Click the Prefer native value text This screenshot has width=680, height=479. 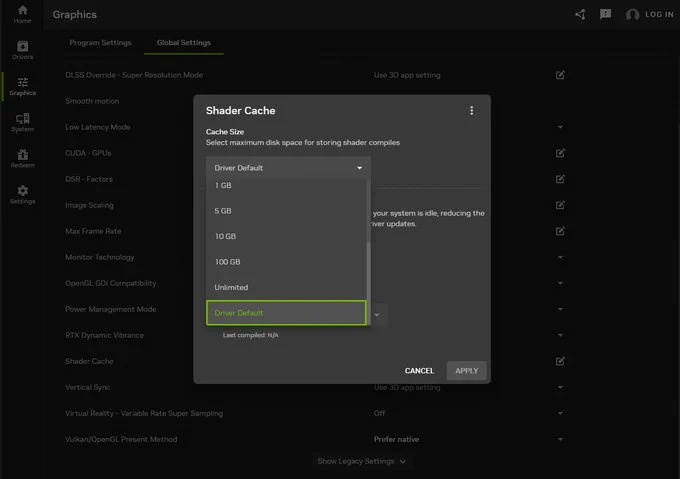tap(396, 439)
